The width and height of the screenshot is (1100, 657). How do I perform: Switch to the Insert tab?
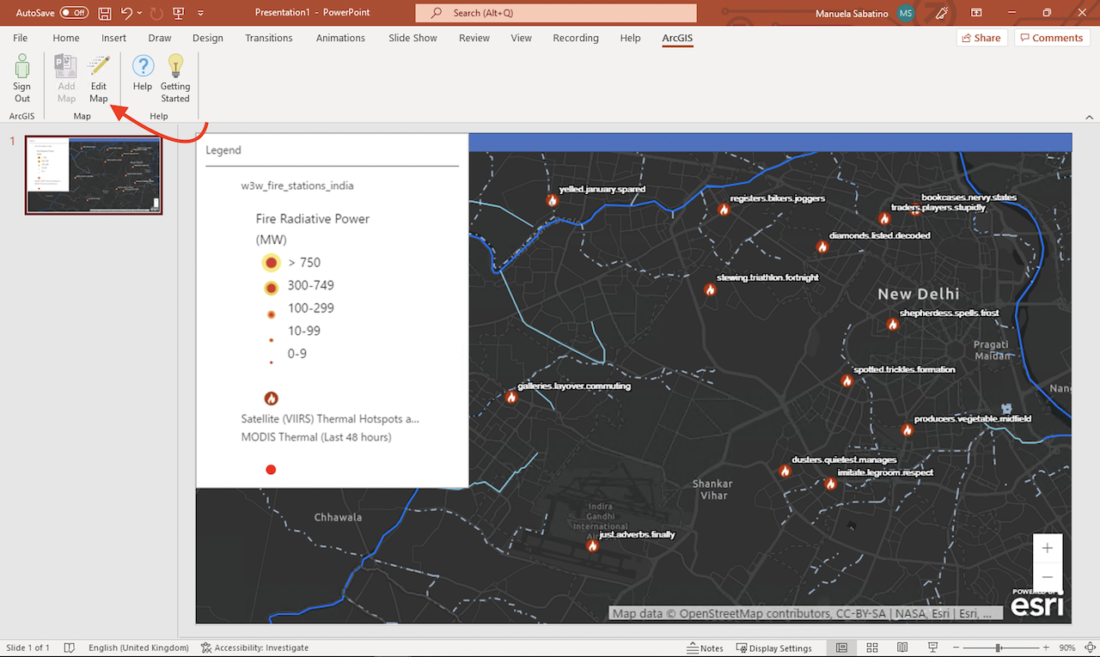[114, 38]
